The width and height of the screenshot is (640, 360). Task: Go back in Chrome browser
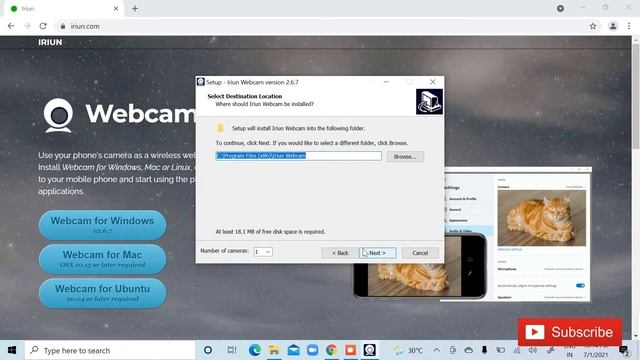(11, 26)
